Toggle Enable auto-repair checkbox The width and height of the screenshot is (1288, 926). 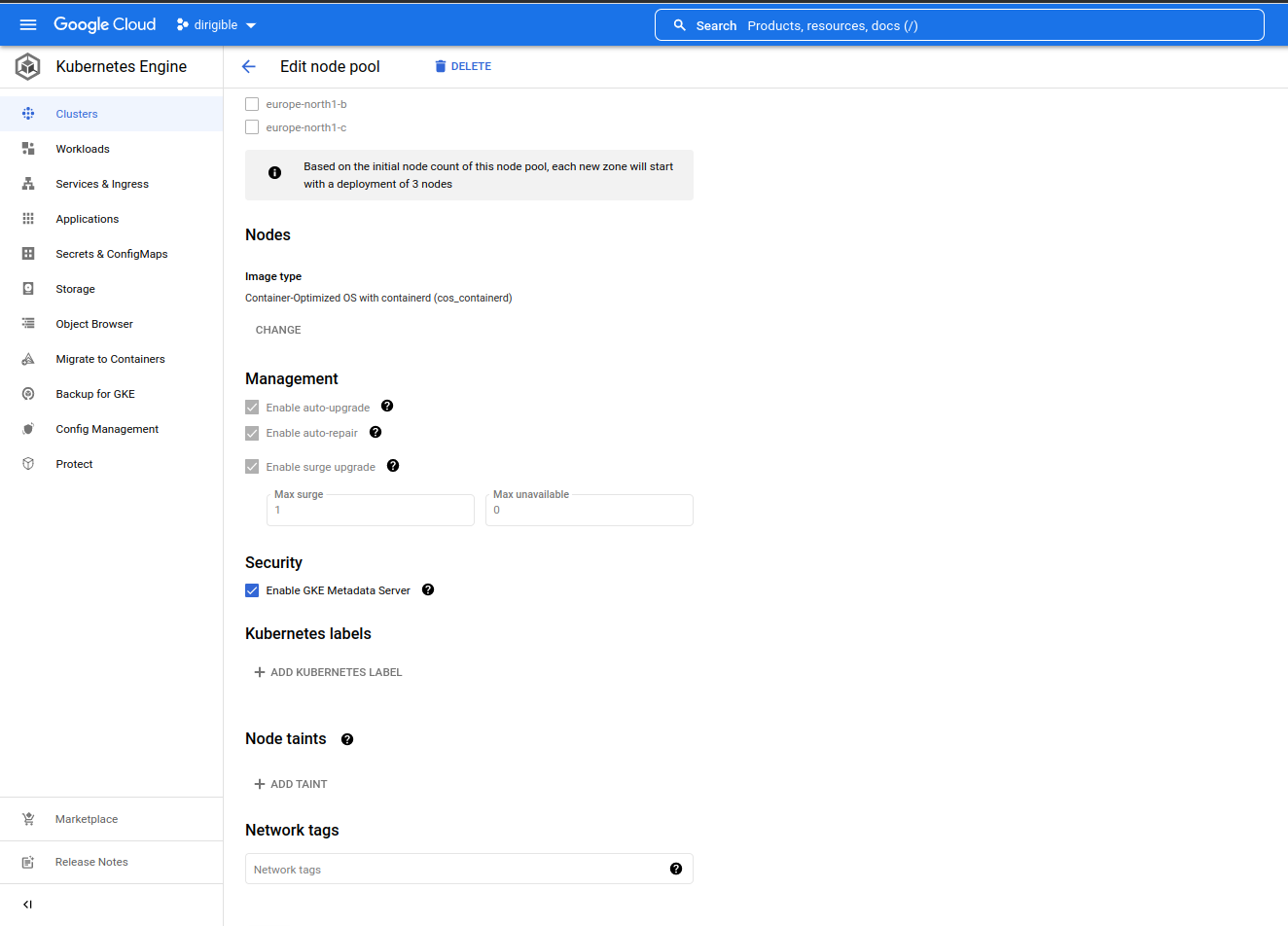pyautogui.click(x=252, y=433)
